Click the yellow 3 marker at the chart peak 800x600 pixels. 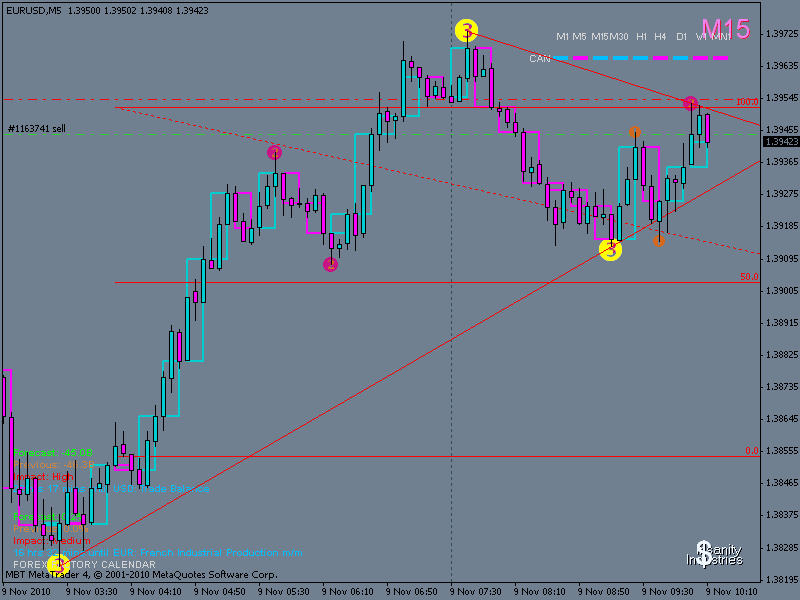pyautogui.click(x=466, y=31)
